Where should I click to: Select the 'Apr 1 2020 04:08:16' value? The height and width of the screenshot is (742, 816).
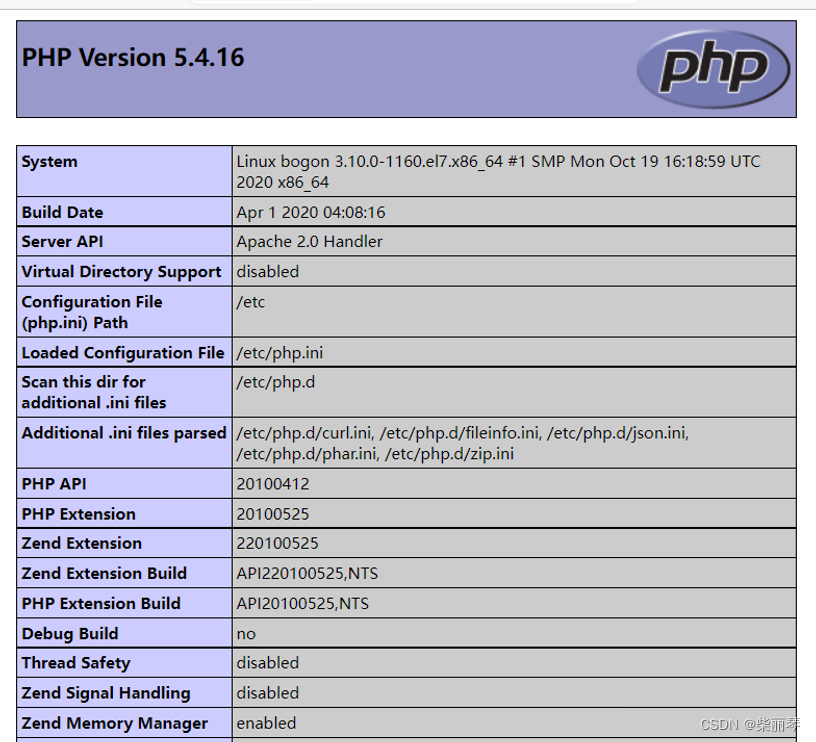311,212
